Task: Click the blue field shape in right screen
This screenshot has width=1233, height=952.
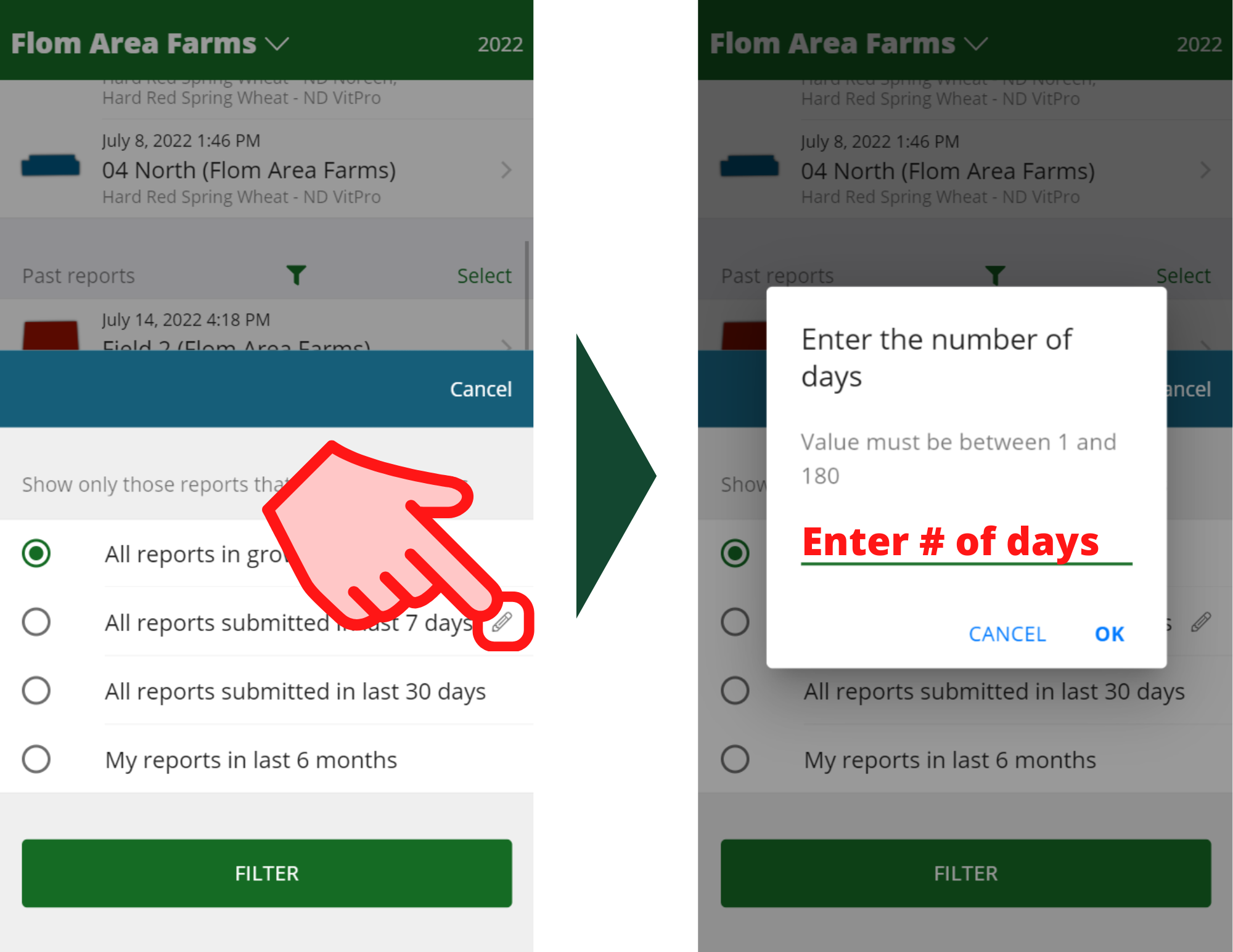Action: coord(750,166)
